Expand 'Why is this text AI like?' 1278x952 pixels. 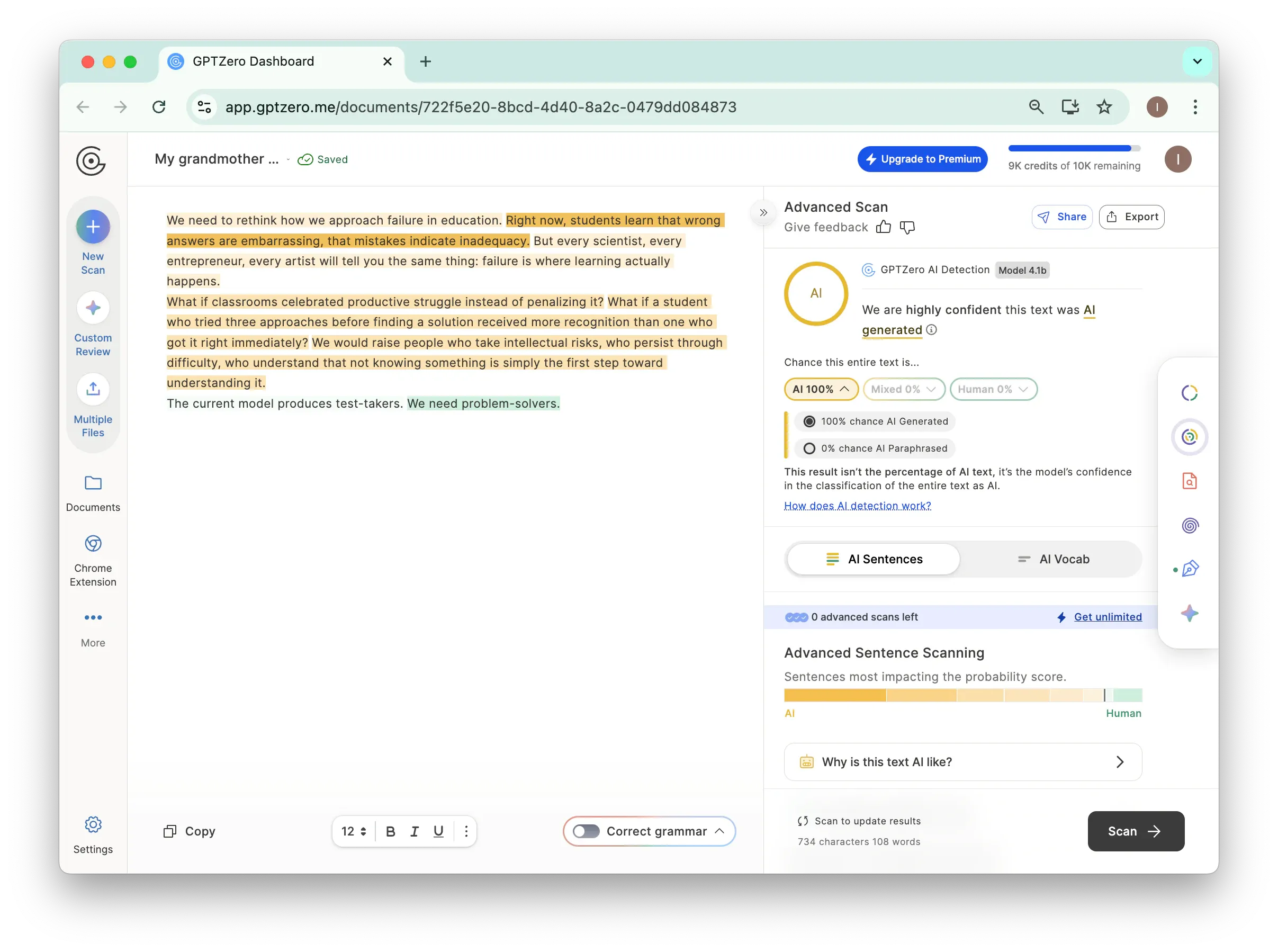tap(962, 762)
